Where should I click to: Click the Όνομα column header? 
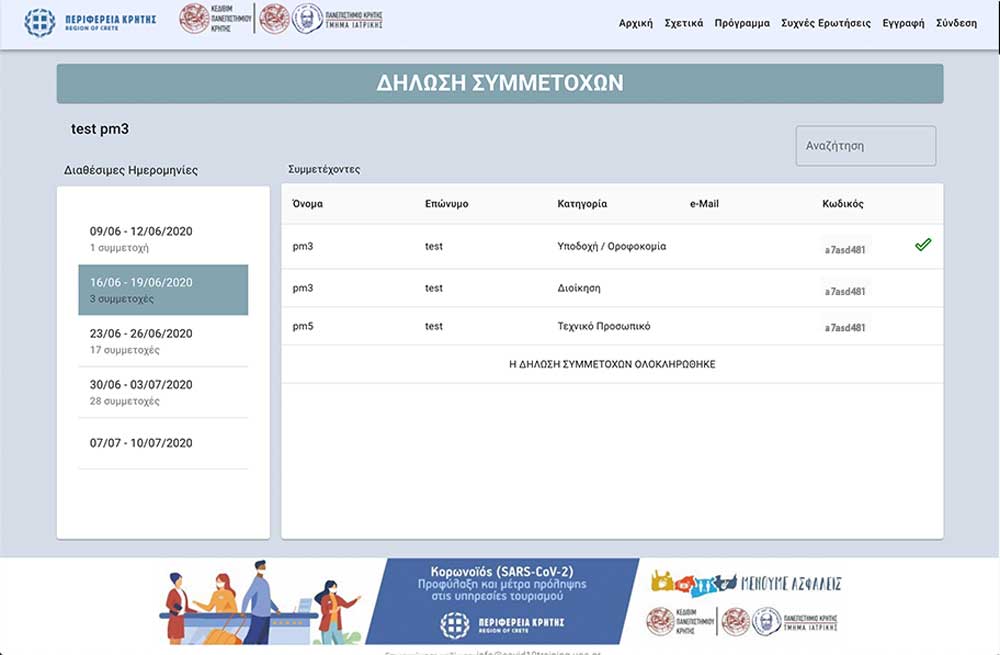coord(307,204)
